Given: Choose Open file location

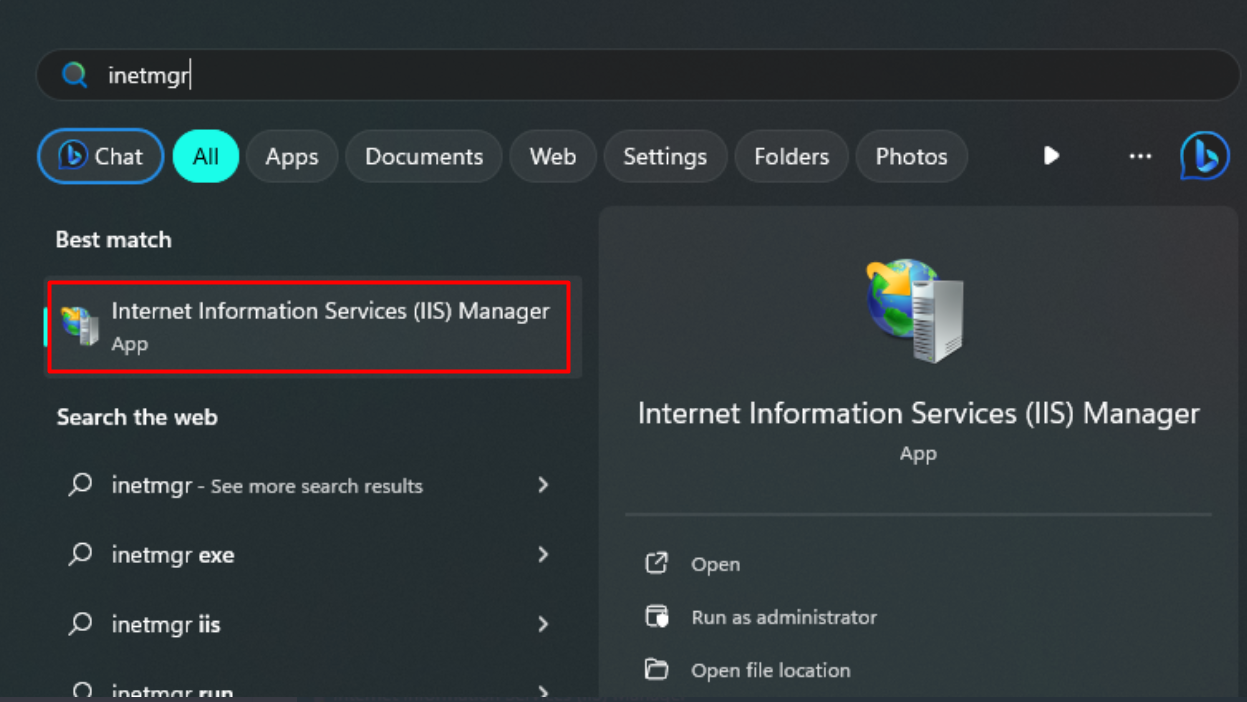Looking at the screenshot, I should [771, 670].
